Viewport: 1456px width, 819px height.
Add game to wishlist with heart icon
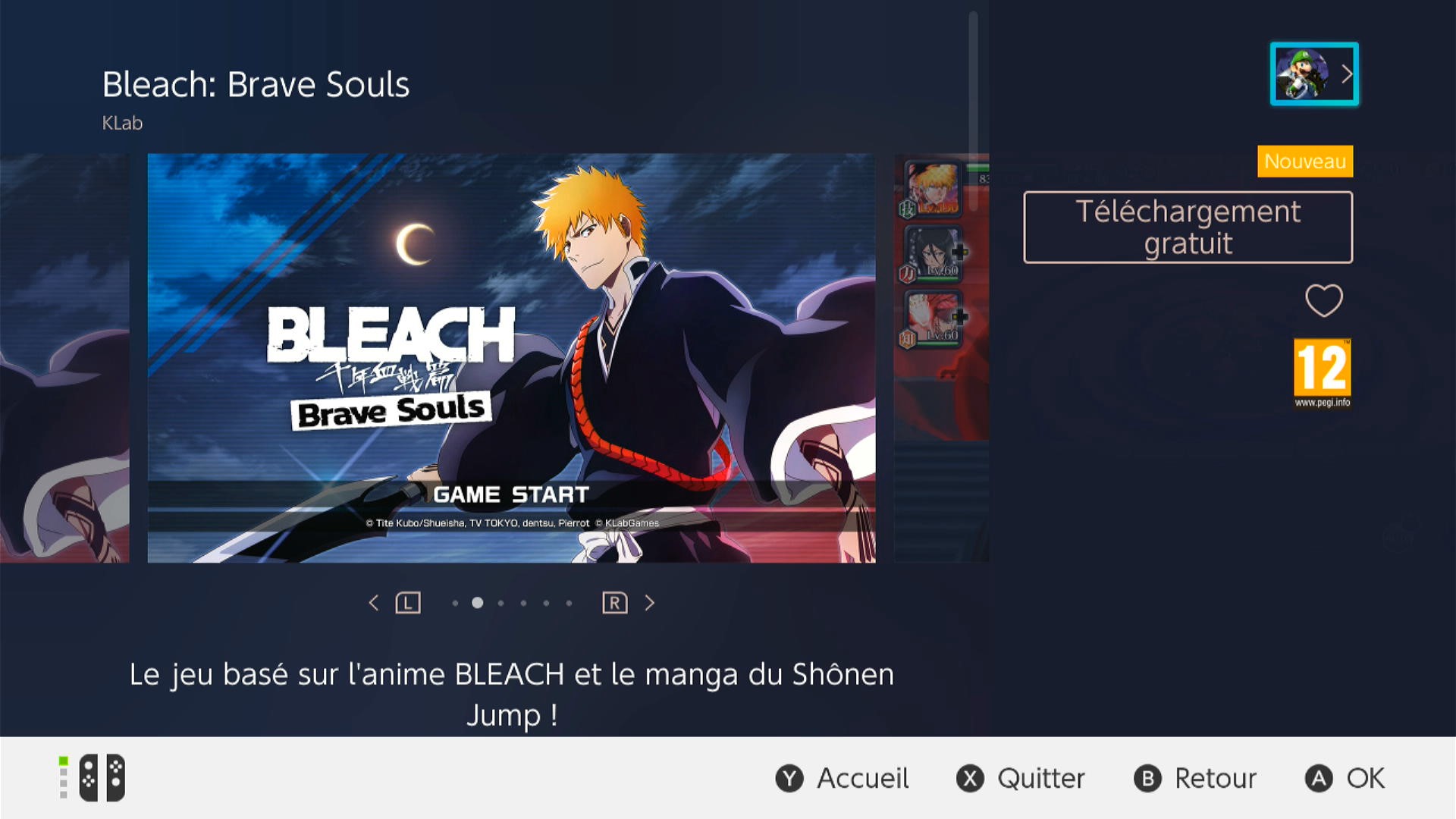coord(1324,300)
